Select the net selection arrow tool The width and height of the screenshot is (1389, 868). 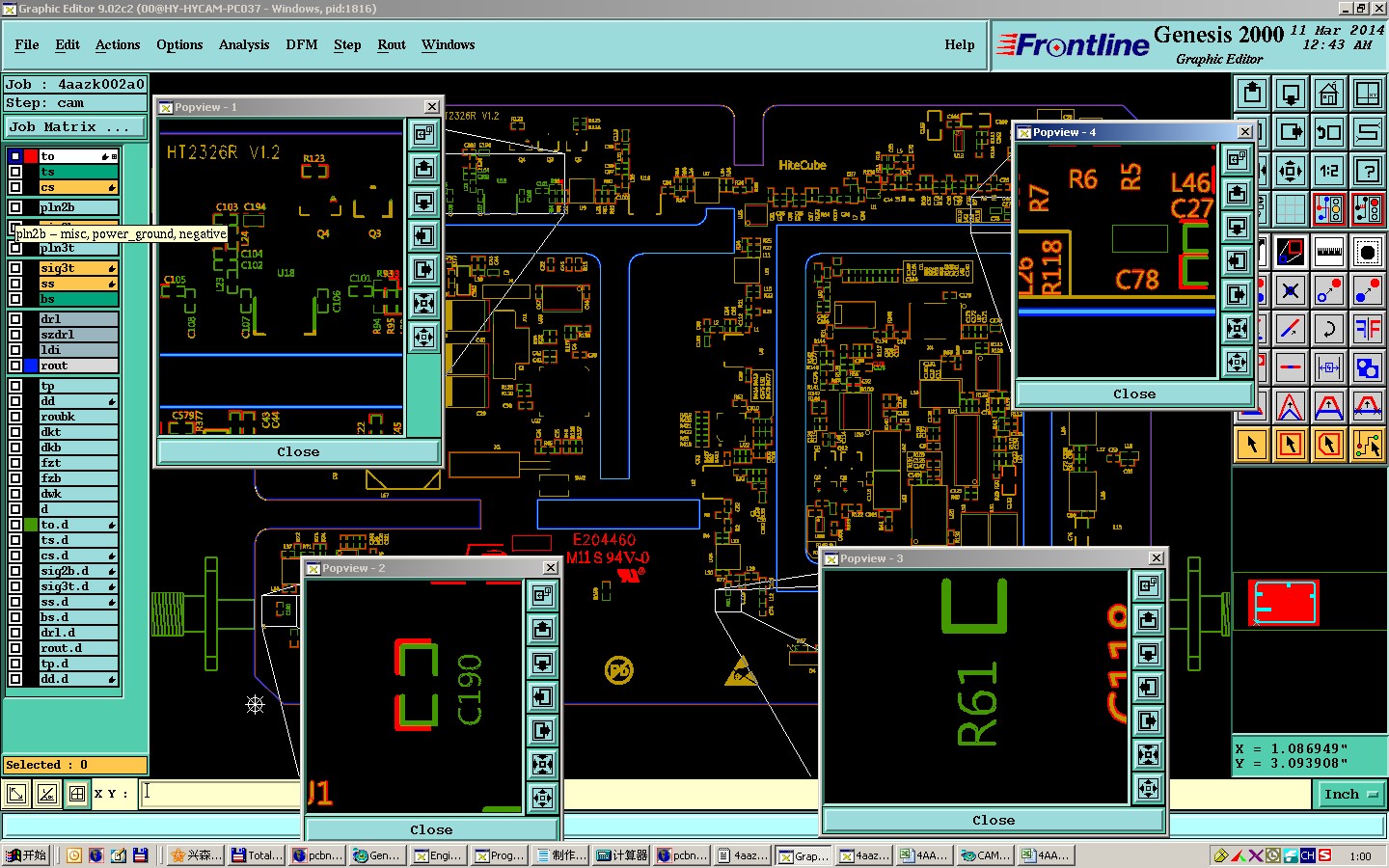pyautogui.click(x=1368, y=445)
